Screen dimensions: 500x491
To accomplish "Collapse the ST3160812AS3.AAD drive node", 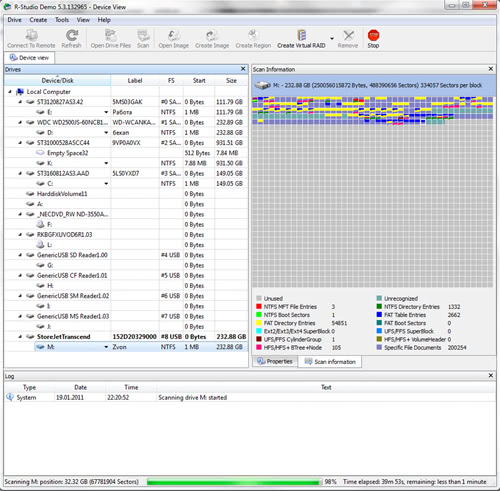I will pos(20,173).
